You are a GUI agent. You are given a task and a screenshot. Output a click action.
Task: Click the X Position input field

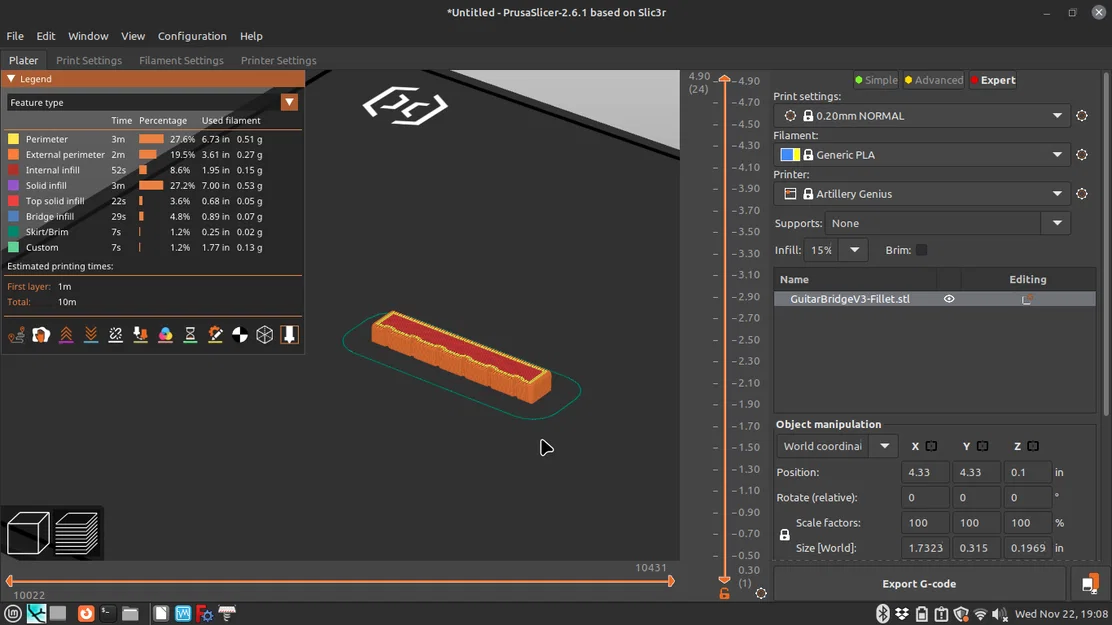click(925, 472)
